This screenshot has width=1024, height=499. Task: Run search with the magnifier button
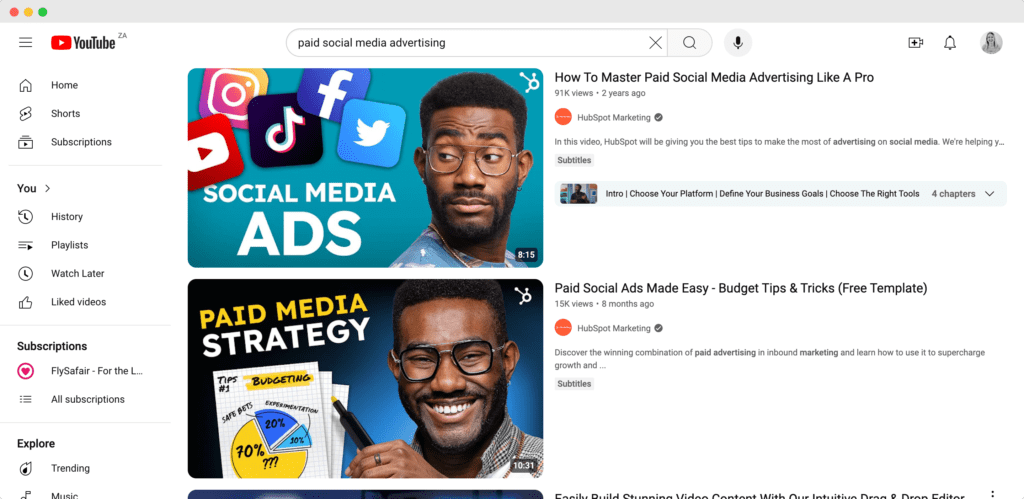click(x=690, y=43)
